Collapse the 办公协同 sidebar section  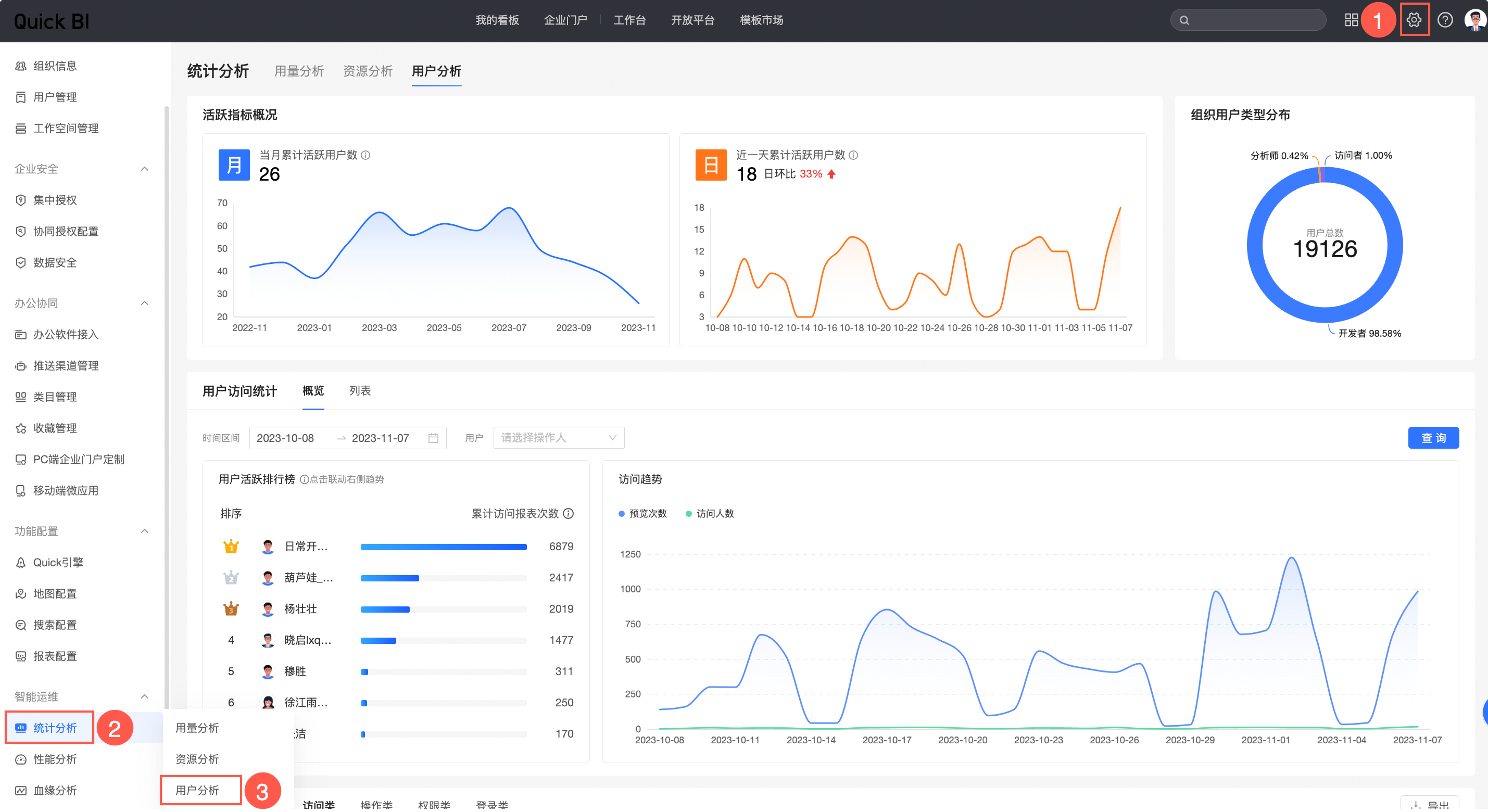tap(145, 303)
